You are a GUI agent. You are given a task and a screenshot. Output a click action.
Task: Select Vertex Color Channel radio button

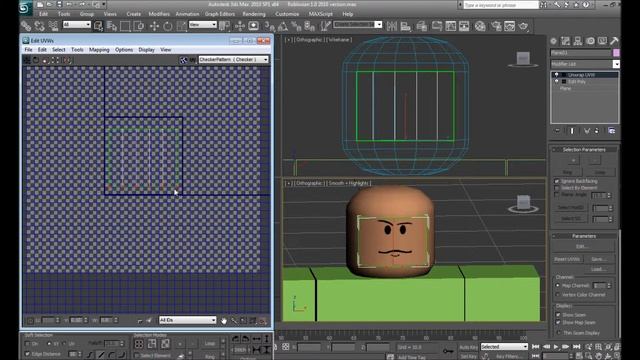point(558,294)
